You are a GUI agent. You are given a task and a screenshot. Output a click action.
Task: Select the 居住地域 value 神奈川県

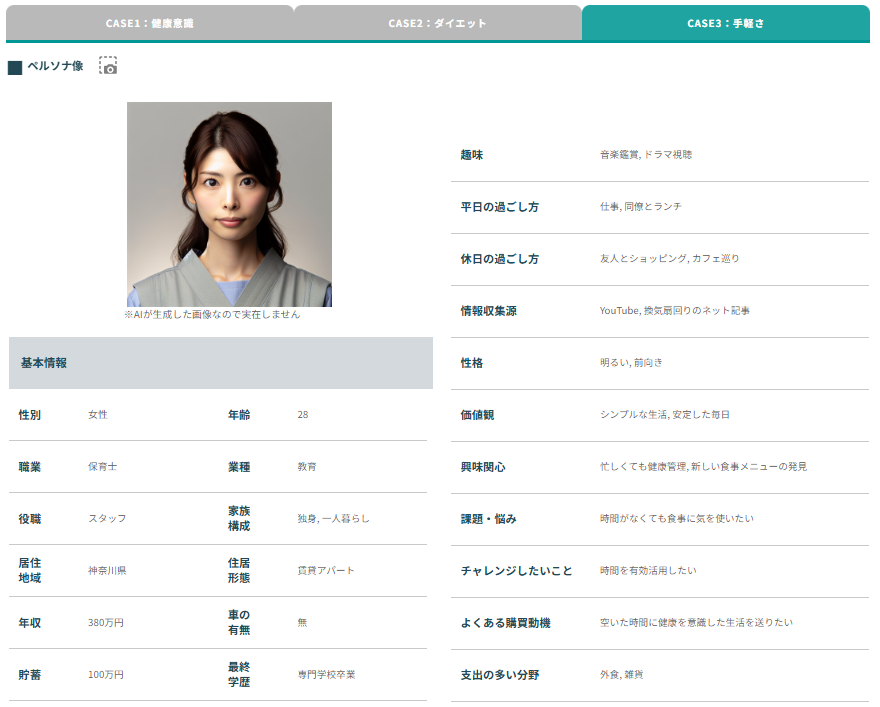coord(107,571)
